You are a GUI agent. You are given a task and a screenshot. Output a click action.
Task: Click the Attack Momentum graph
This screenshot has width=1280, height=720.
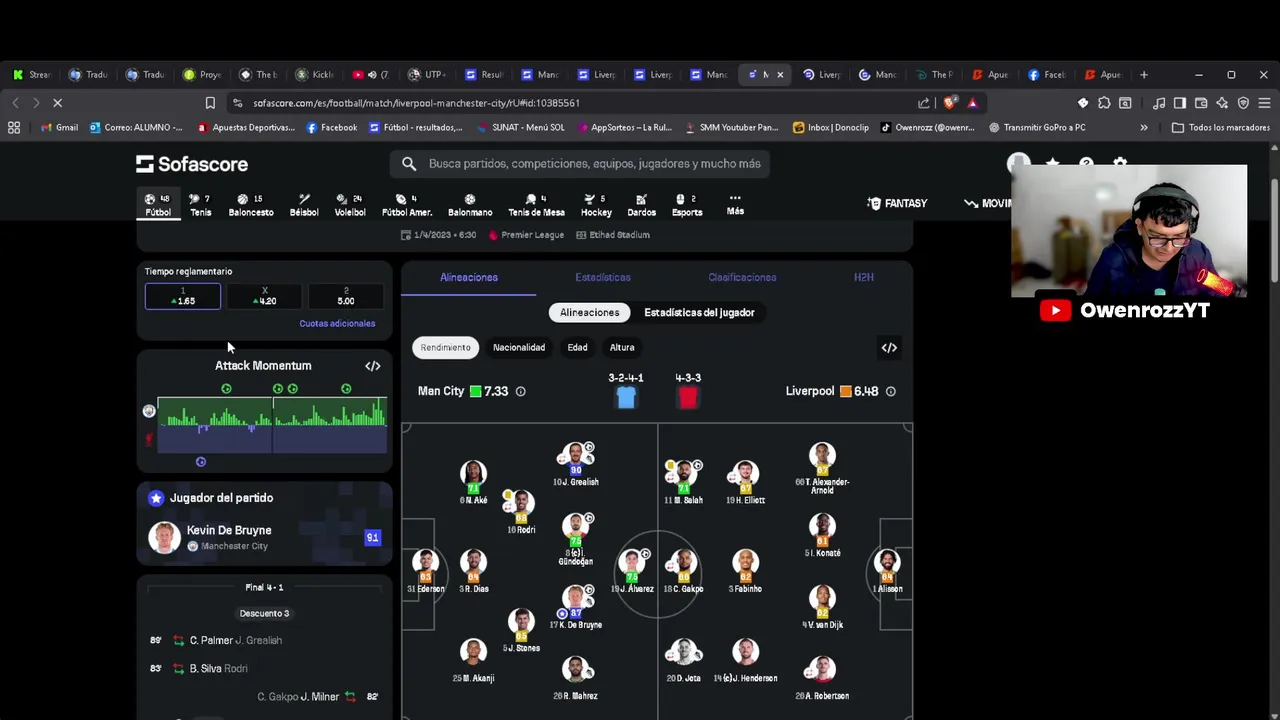point(271,425)
